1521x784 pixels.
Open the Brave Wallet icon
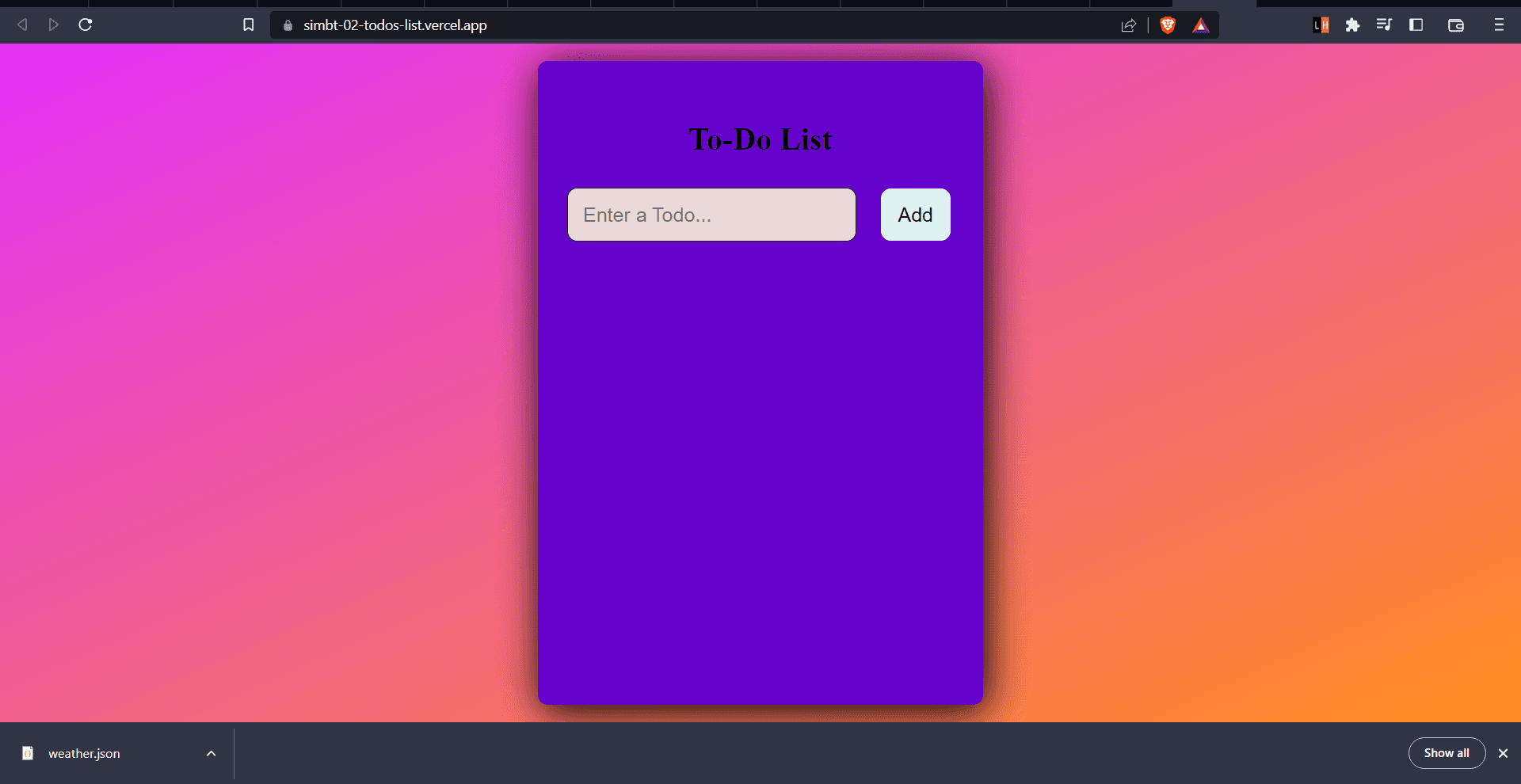(x=1456, y=25)
